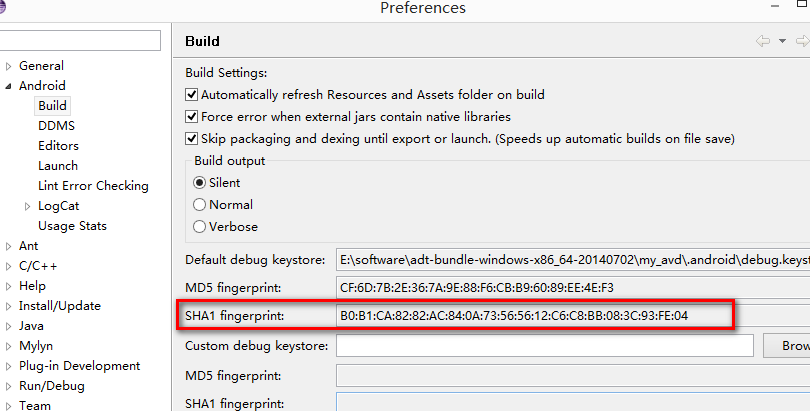
Task: Click the Eclipse icon in the title bar
Action: click(x=2, y=7)
